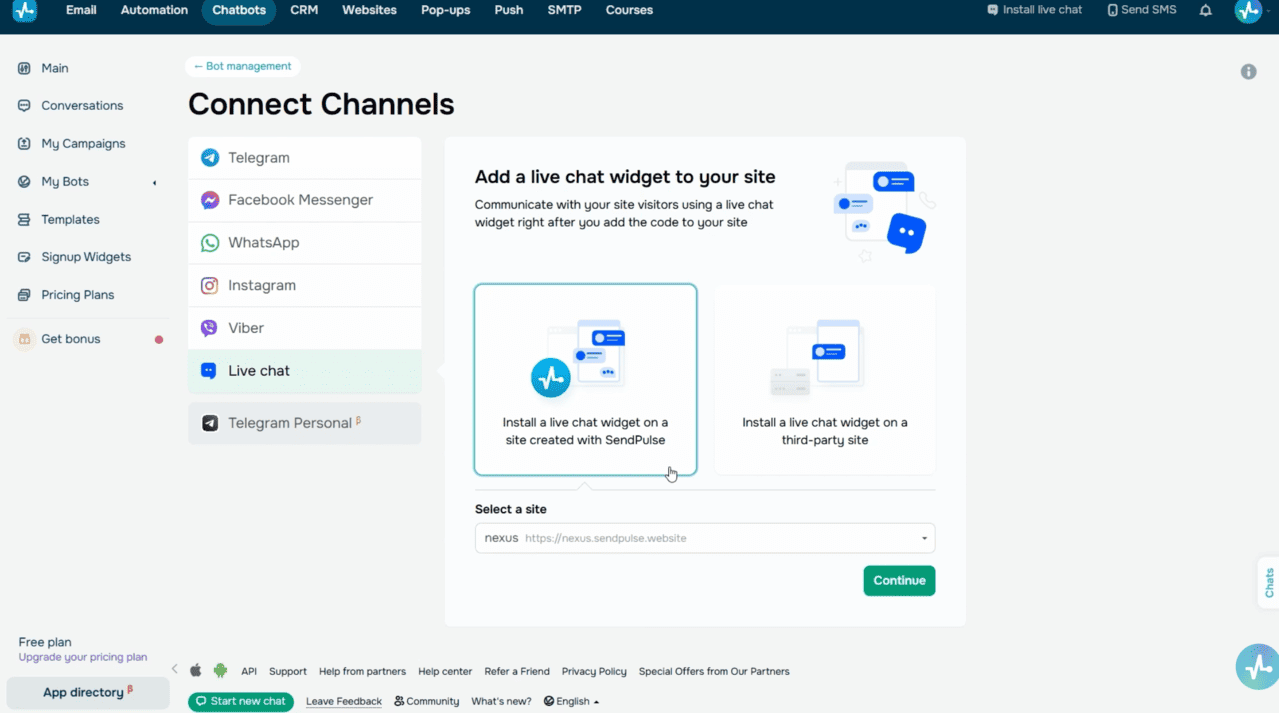Open the floating SendPulse chat bubble
Viewport: 1279px width, 713px height.
coord(1257,666)
